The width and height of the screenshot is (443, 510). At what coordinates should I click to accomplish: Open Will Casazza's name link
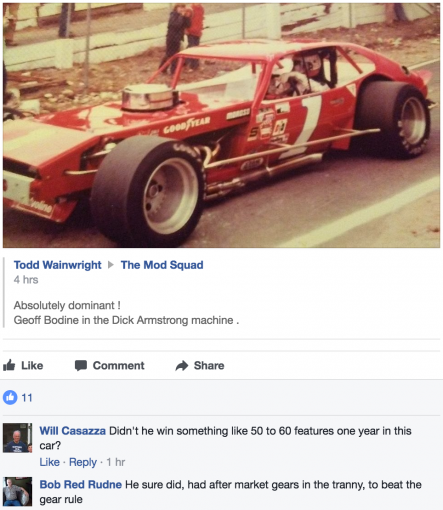pos(73,431)
